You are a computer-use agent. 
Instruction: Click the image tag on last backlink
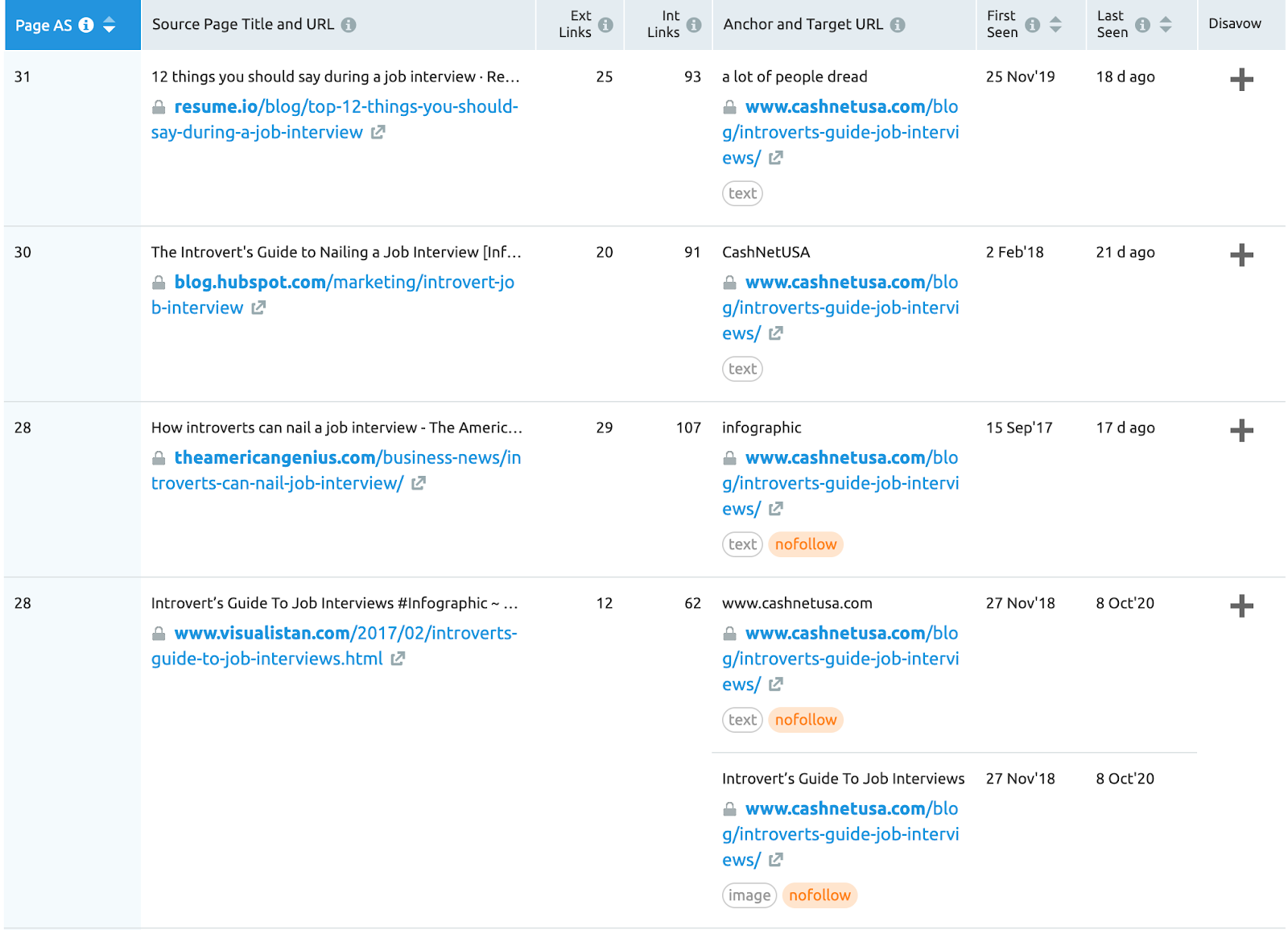[x=749, y=895]
